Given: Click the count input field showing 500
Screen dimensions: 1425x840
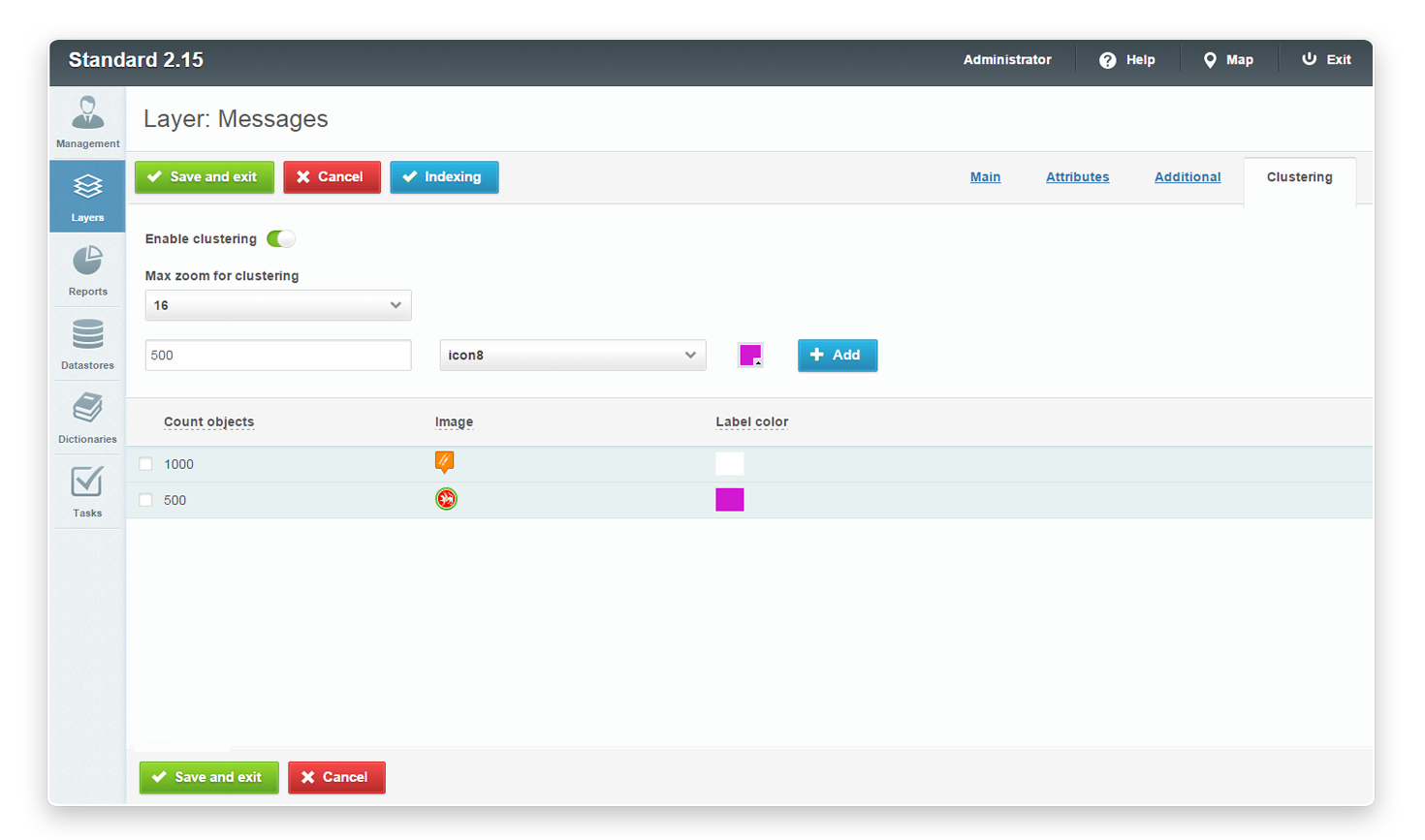Looking at the screenshot, I should click(278, 356).
